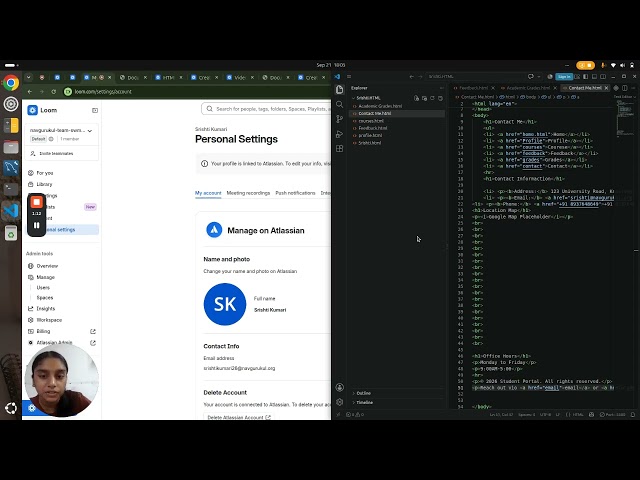Screen dimensions: 640x480
Task: Open the Calculator from the Ubuntu dock
Action: point(11,125)
